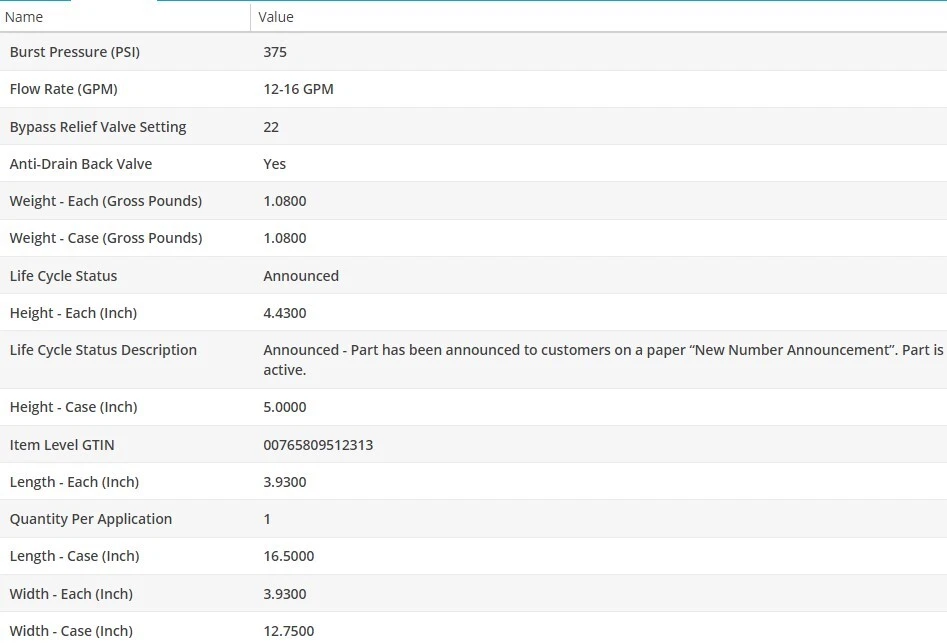Select Weight - Each (Gross Pounds) row
947x643 pixels.
(x=474, y=201)
